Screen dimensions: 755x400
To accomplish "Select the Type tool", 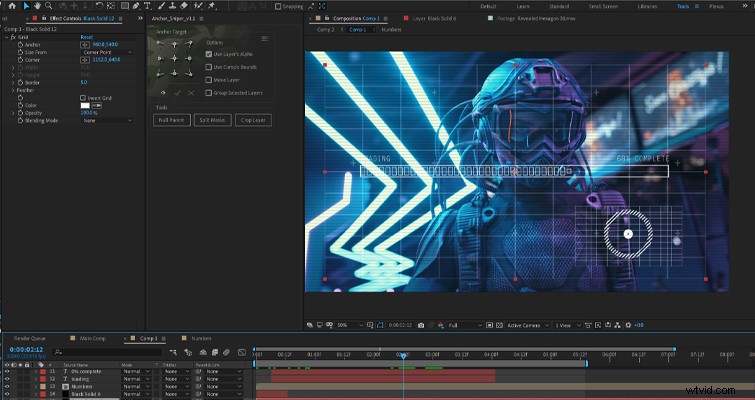I will tap(147, 6).
